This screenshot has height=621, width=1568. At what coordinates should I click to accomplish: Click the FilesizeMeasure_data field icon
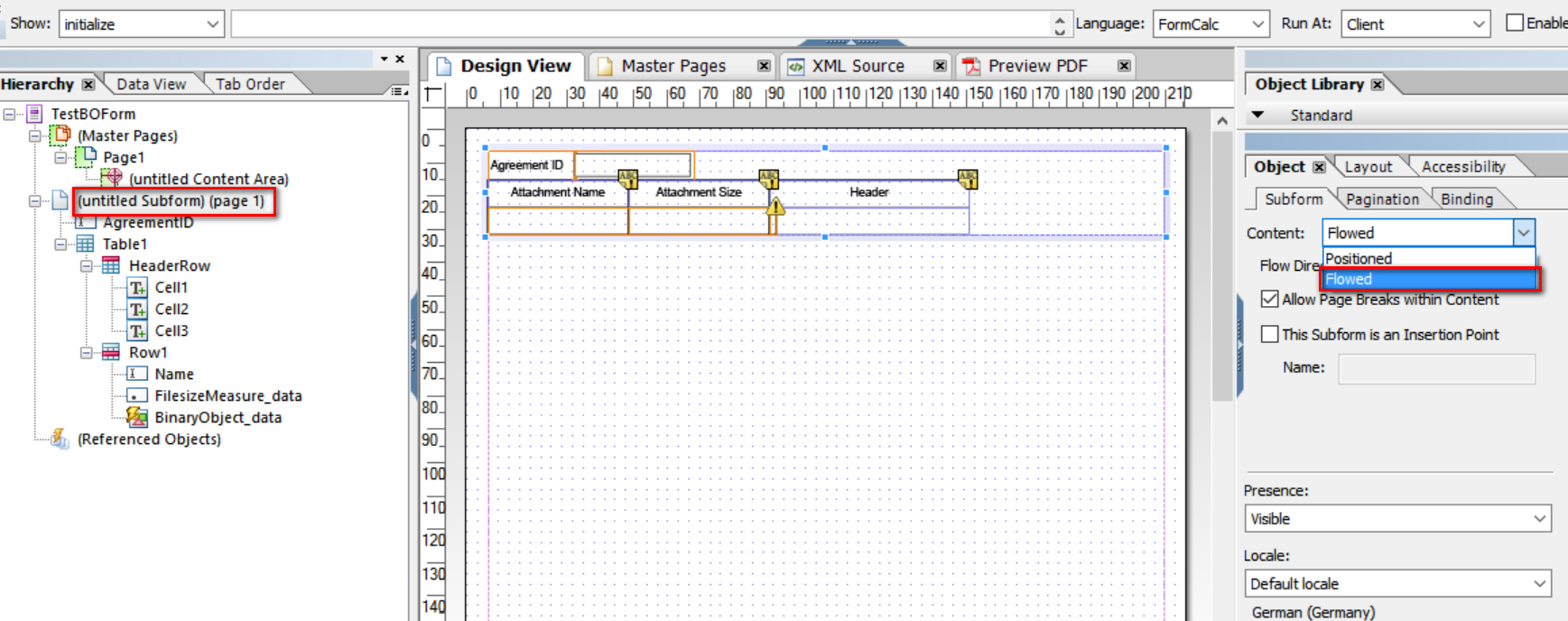coord(137,395)
